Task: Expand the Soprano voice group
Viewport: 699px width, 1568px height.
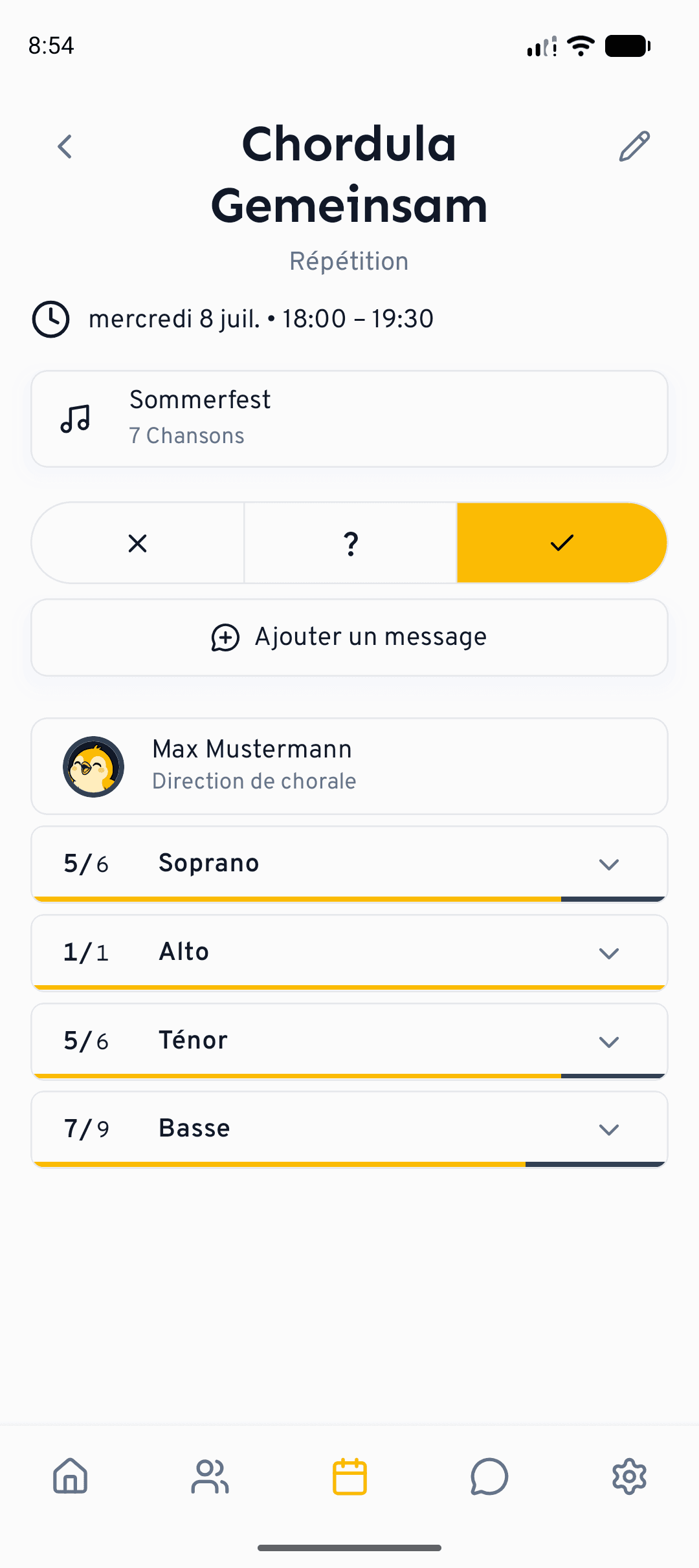Action: 349,864
